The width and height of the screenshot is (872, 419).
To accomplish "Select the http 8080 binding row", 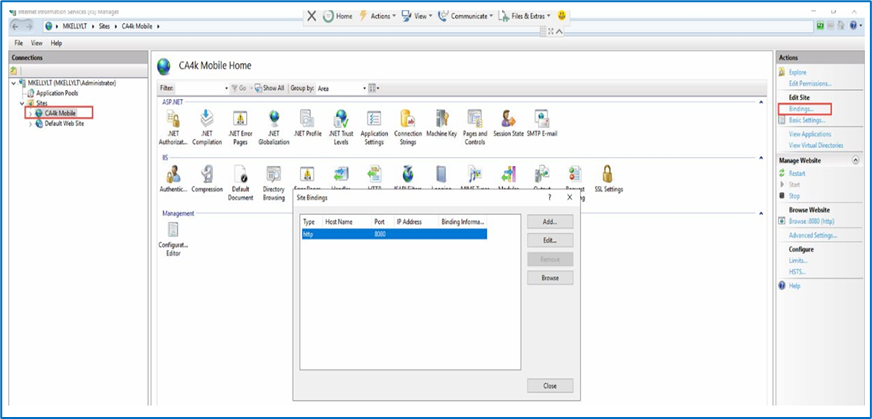I will 394,234.
